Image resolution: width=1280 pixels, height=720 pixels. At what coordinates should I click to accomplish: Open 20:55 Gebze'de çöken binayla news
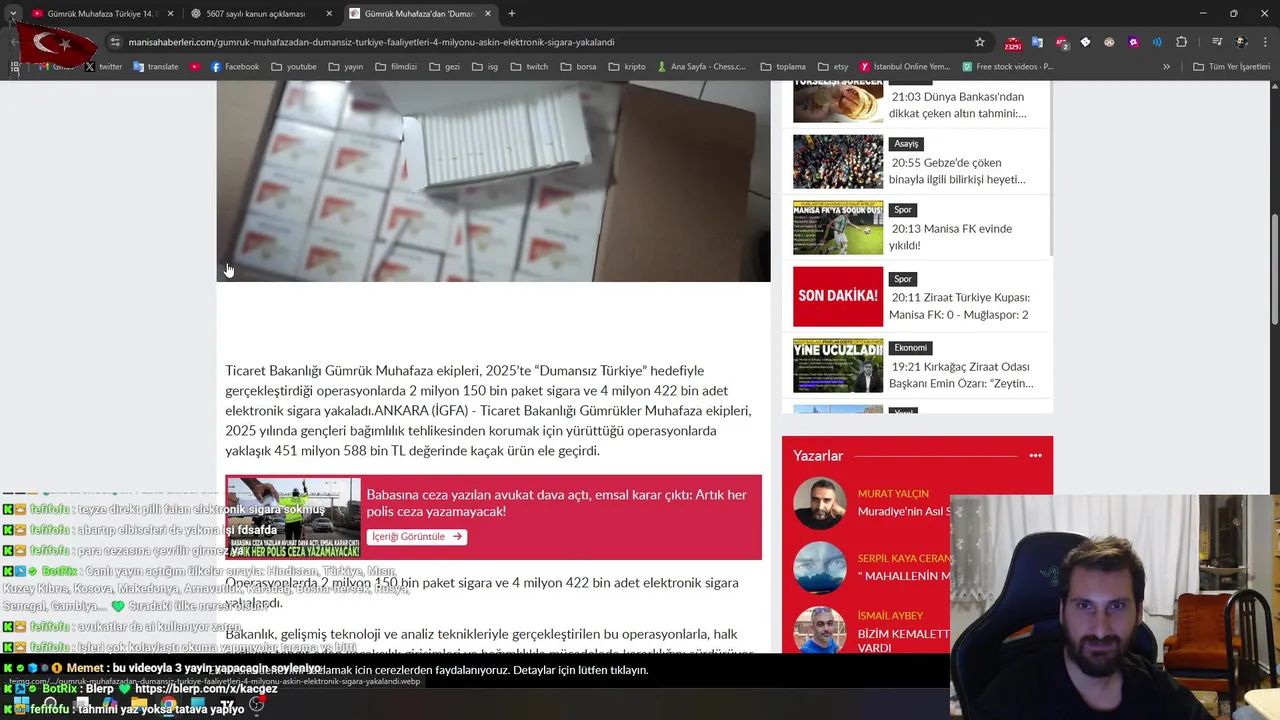(x=957, y=171)
